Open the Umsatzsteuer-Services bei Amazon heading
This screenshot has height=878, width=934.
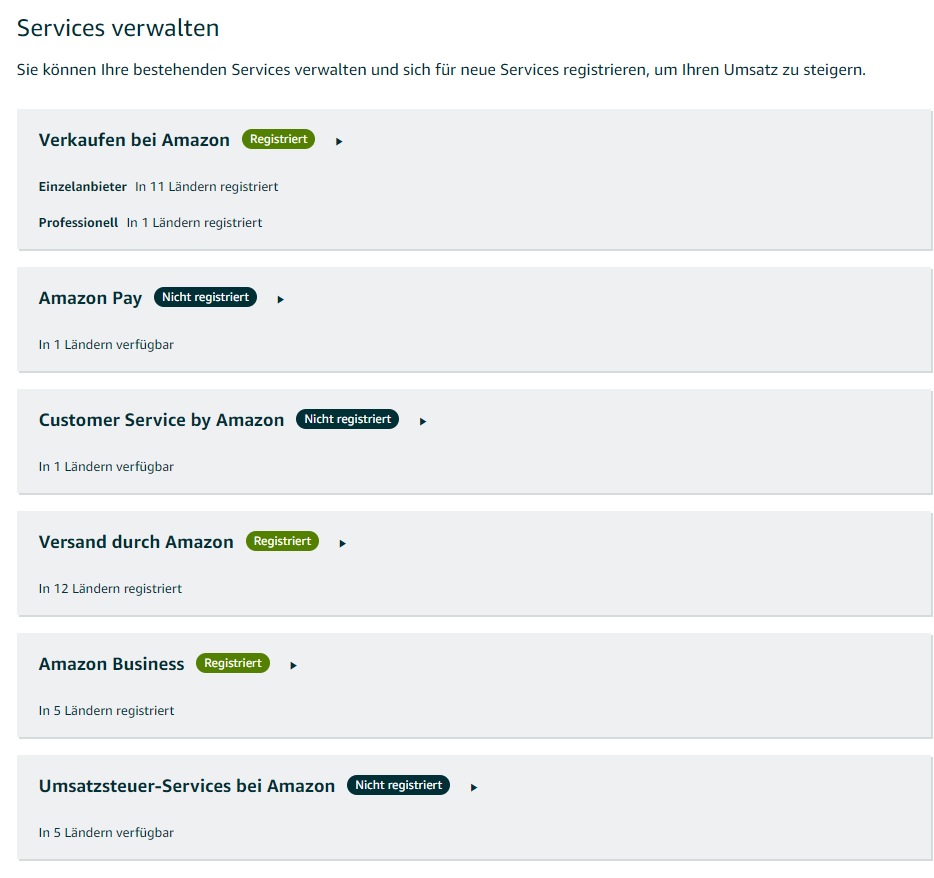187,786
